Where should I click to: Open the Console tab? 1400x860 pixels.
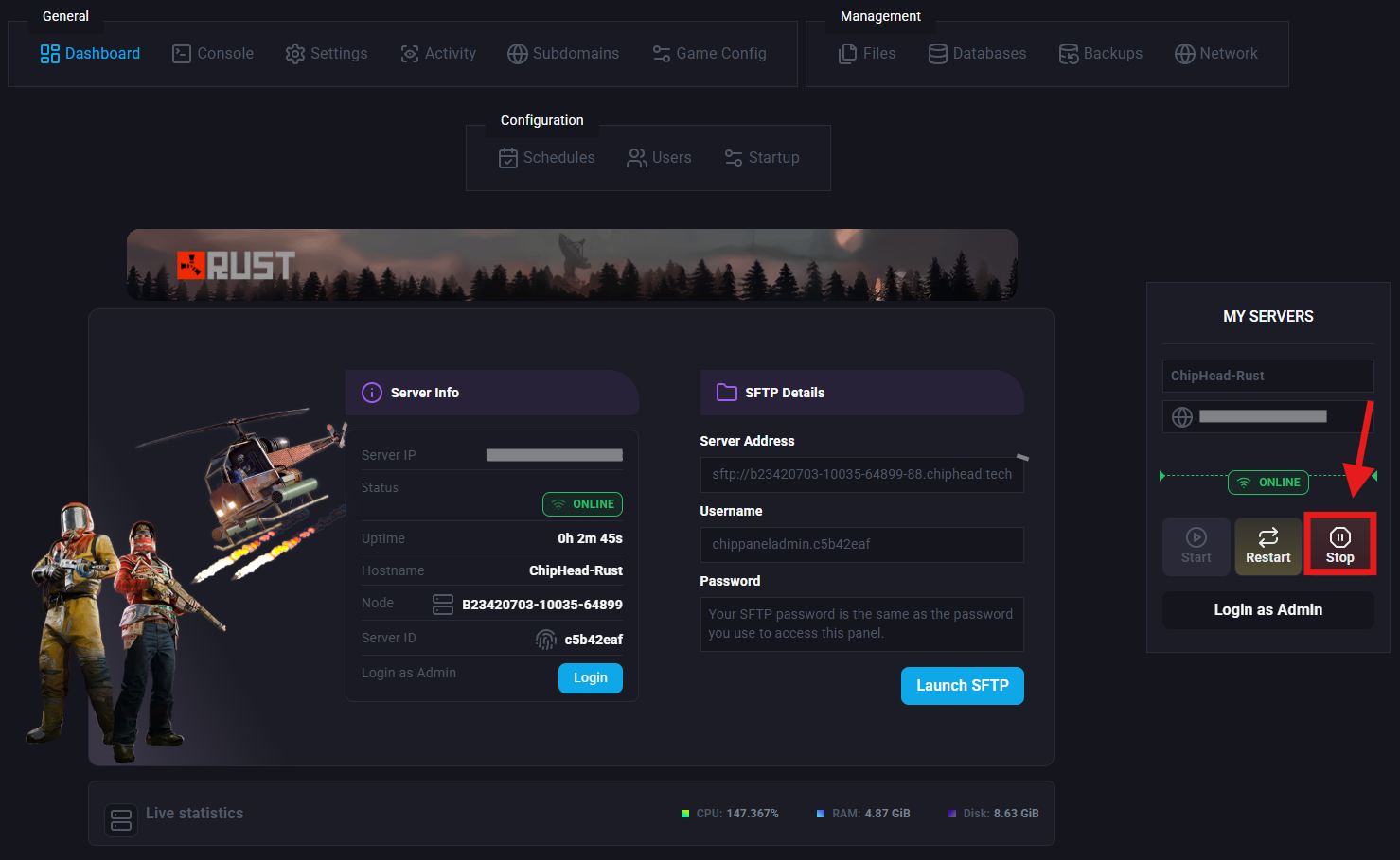point(213,54)
